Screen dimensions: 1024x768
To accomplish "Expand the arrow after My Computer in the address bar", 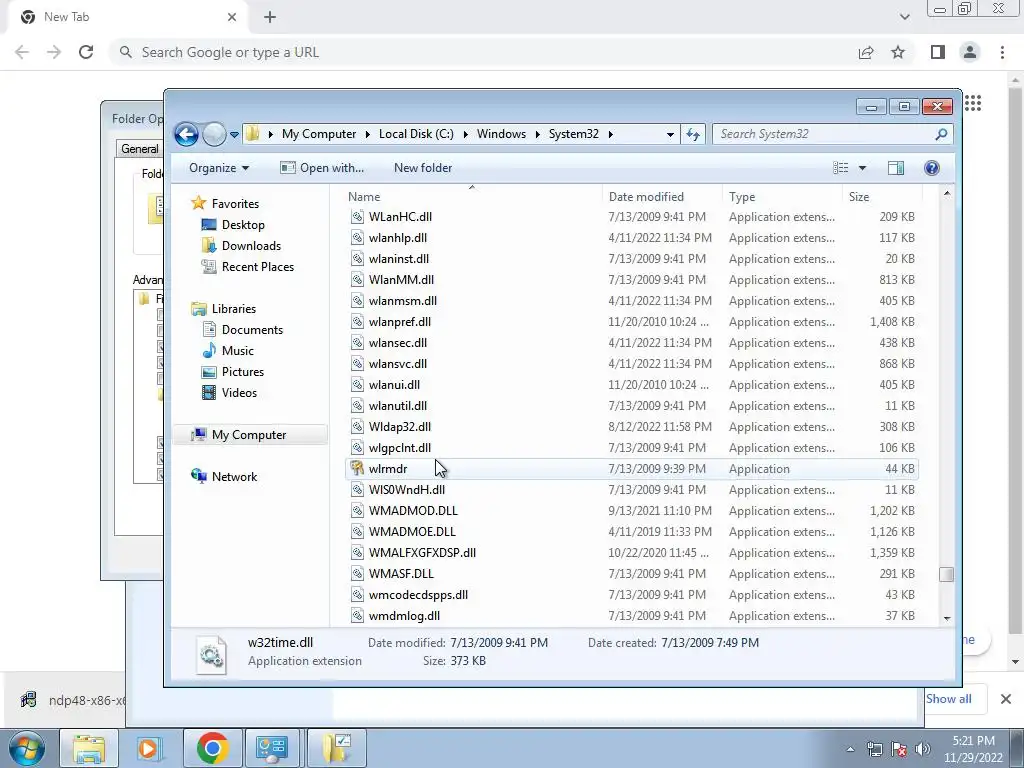I will (x=366, y=135).
